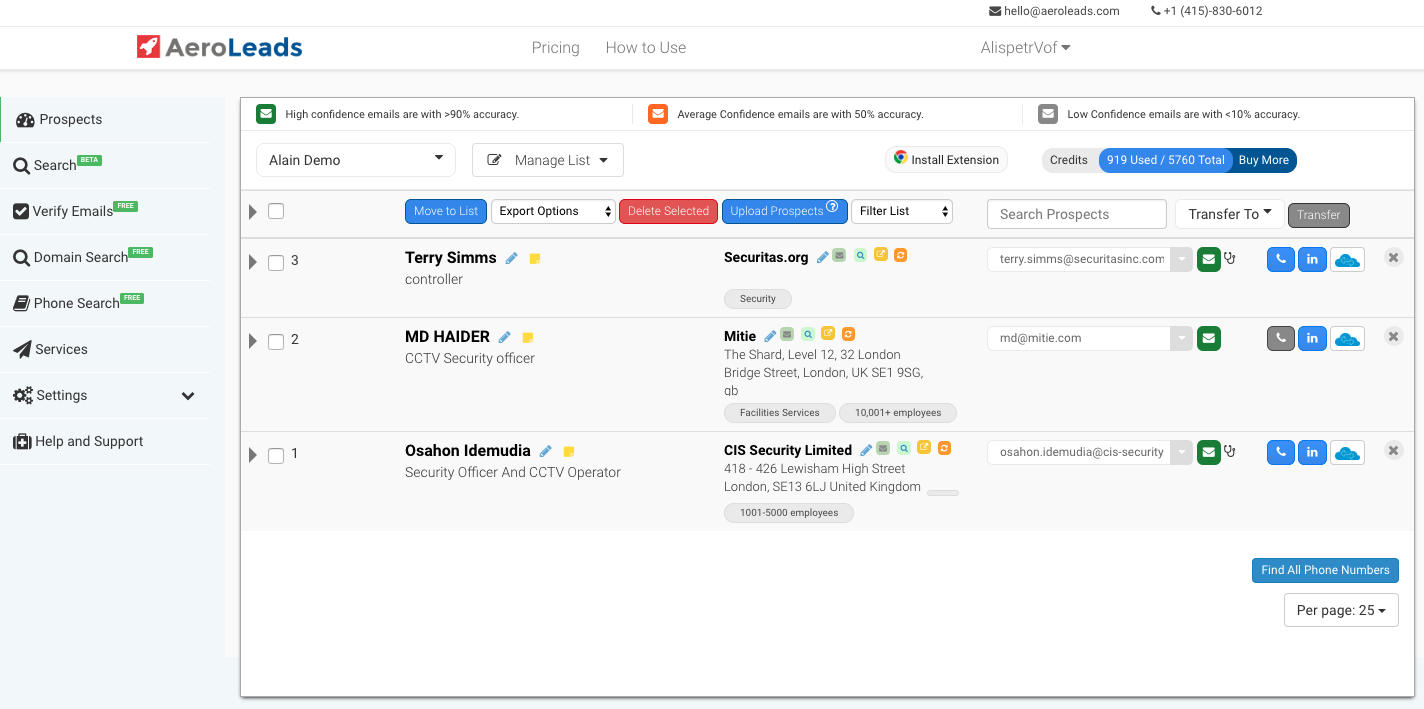Screen dimensions: 1424x709
Task: Remove Osahon Idemudia with X icon
Action: click(x=1393, y=451)
